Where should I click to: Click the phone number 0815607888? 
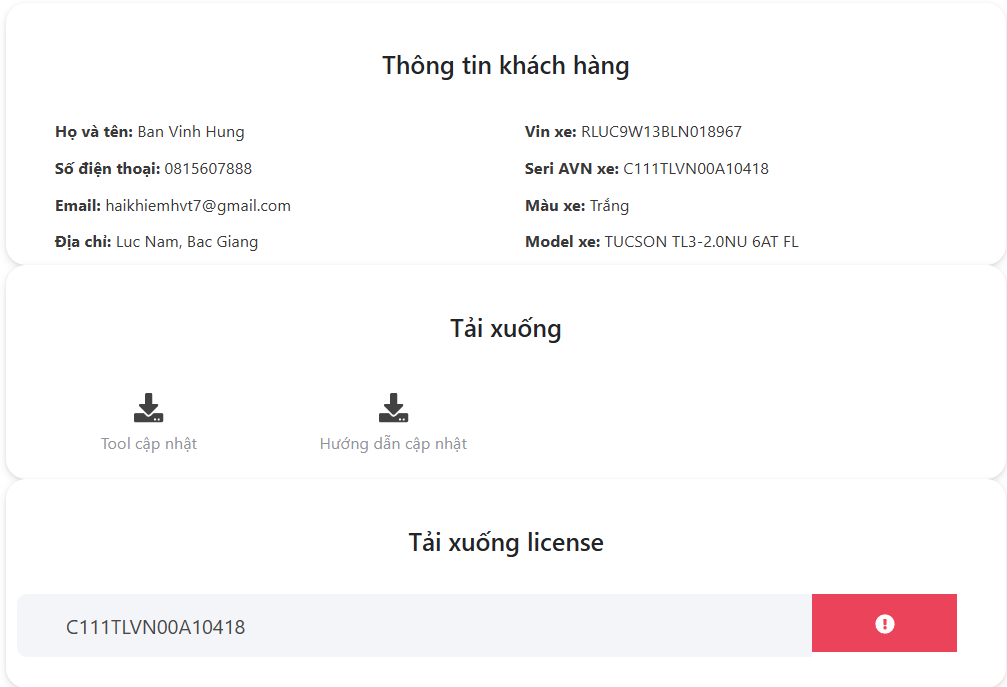[208, 169]
